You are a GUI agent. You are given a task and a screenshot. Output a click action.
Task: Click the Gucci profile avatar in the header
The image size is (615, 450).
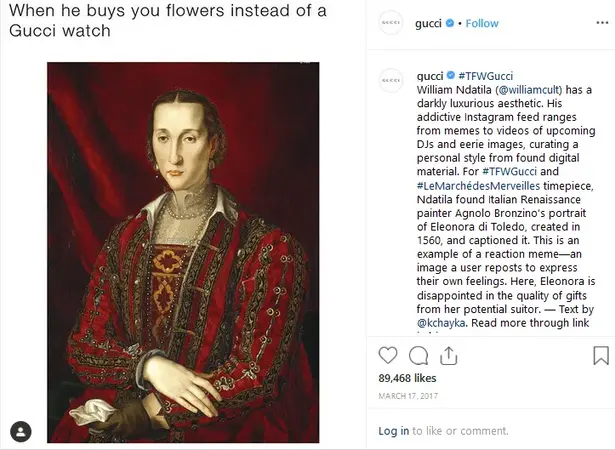point(393,23)
